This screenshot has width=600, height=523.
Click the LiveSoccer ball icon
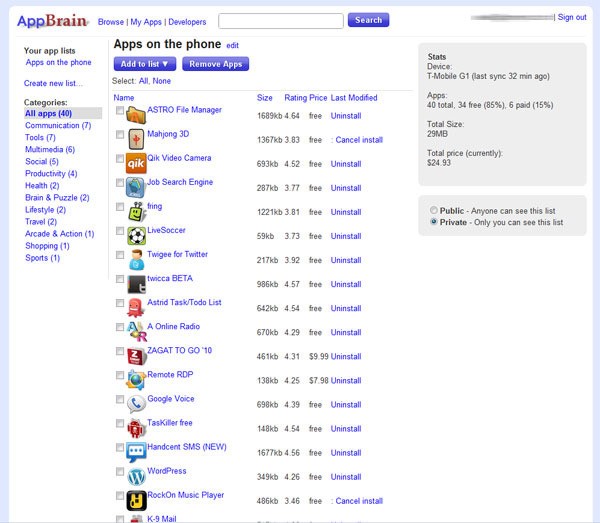[136, 236]
